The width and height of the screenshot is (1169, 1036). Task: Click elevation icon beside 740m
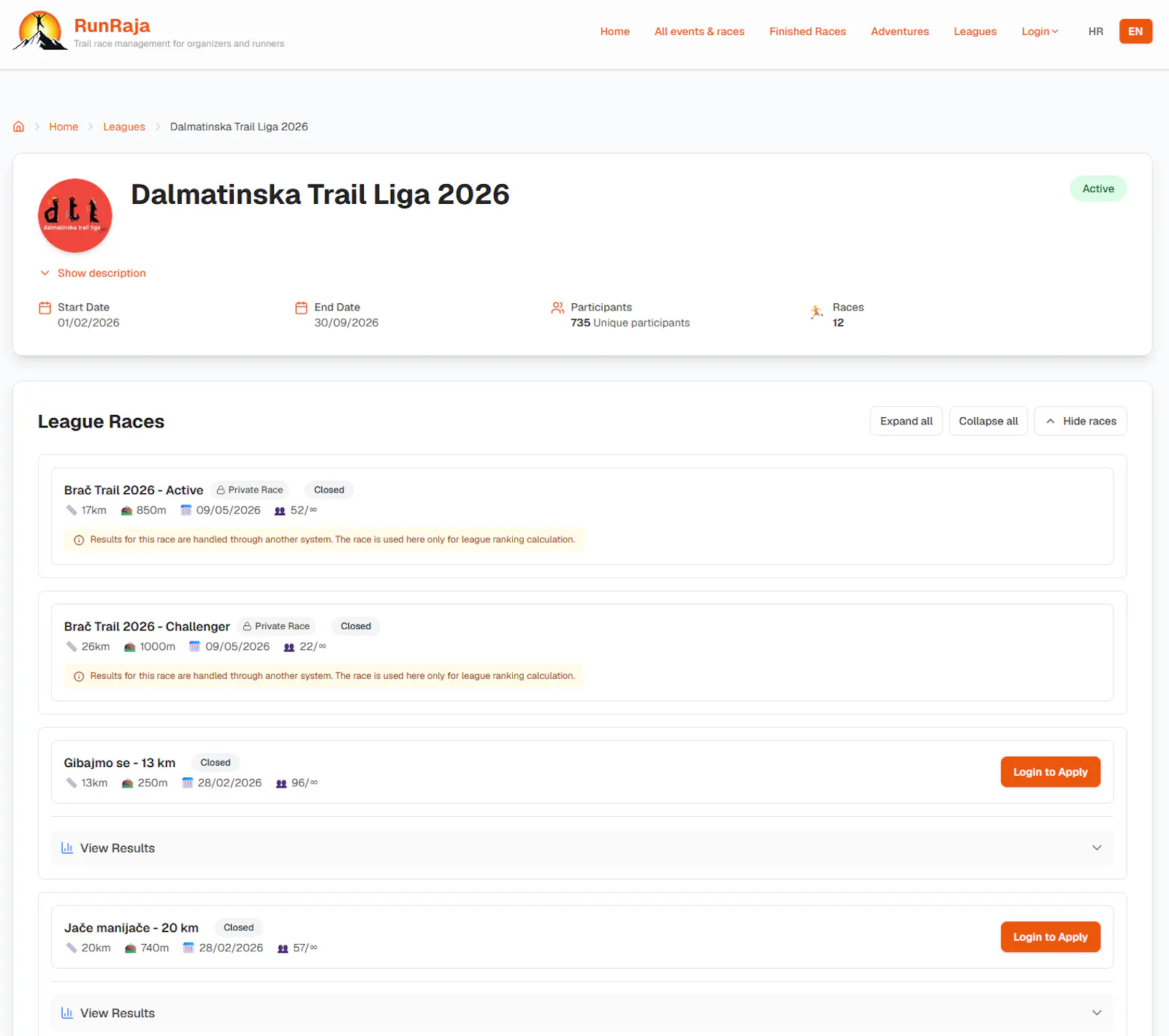click(x=131, y=948)
